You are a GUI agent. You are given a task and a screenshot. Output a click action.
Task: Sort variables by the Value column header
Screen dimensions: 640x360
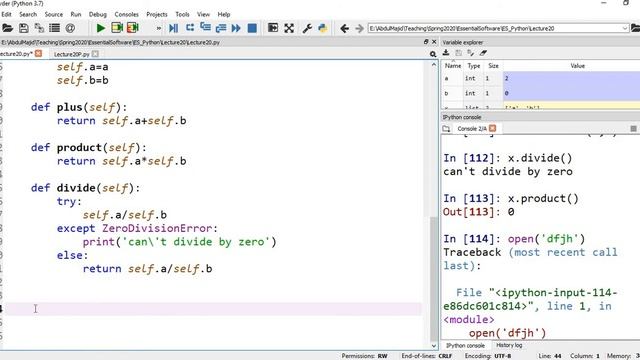(577, 66)
